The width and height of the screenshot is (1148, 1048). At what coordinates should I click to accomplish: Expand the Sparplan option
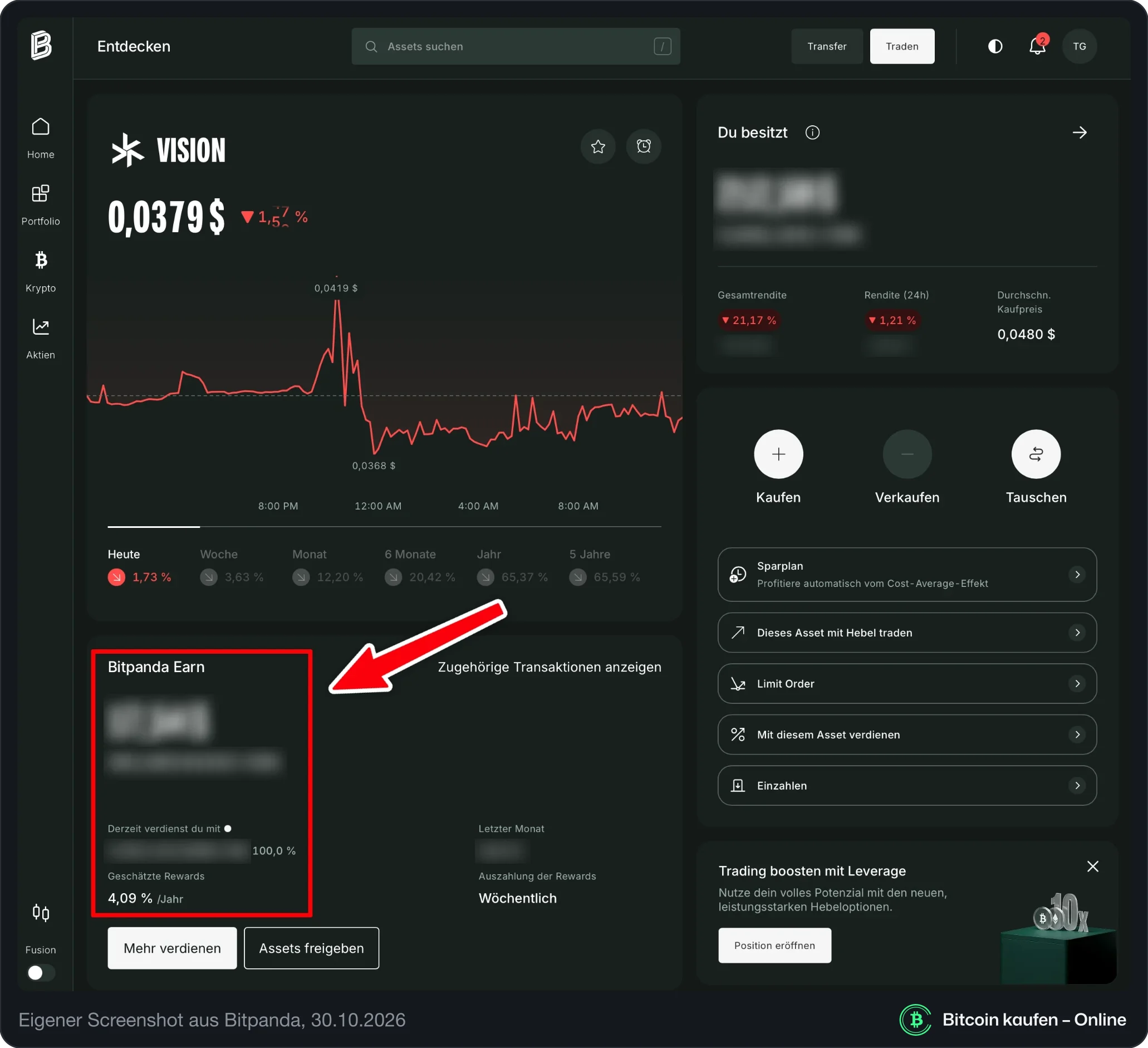[x=907, y=574]
